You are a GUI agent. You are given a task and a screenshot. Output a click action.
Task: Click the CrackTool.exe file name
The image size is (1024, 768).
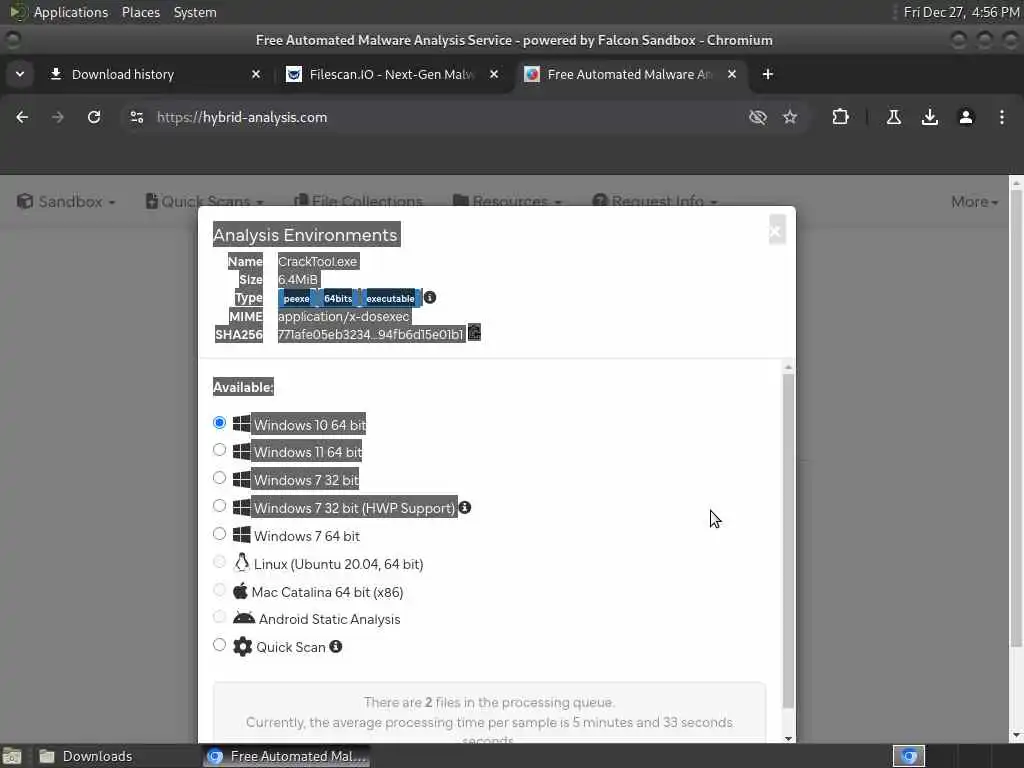(x=318, y=261)
